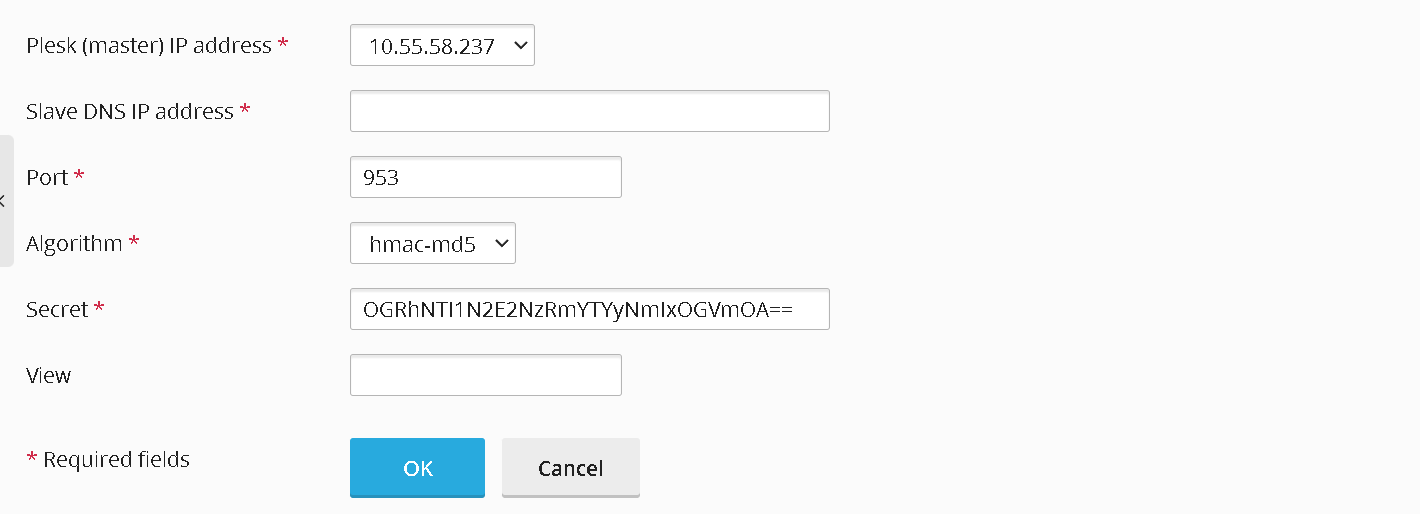Click the Cancel button
The height and width of the screenshot is (514, 1420).
pyautogui.click(x=570, y=468)
